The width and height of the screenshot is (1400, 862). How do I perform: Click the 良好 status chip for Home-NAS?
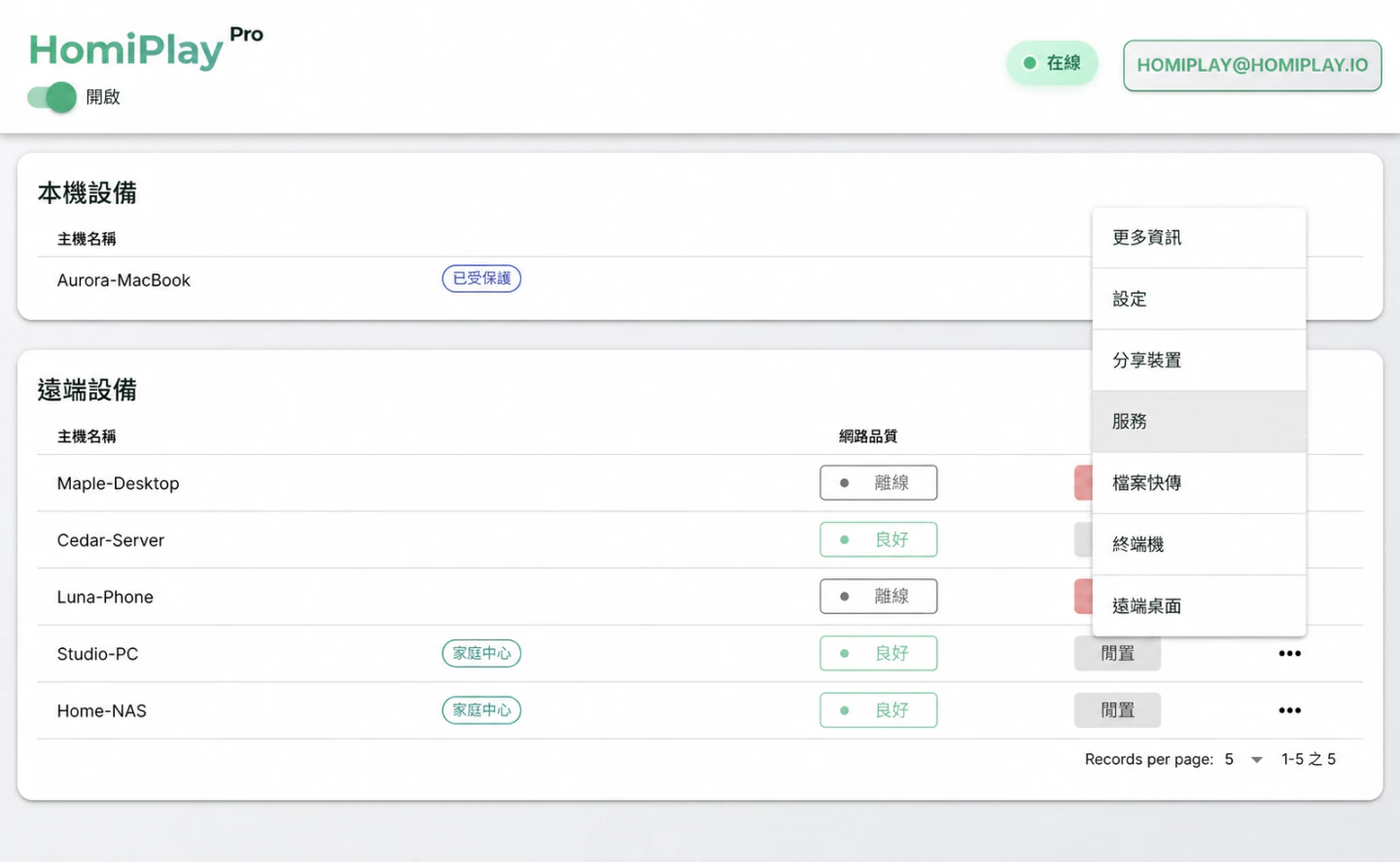879,710
